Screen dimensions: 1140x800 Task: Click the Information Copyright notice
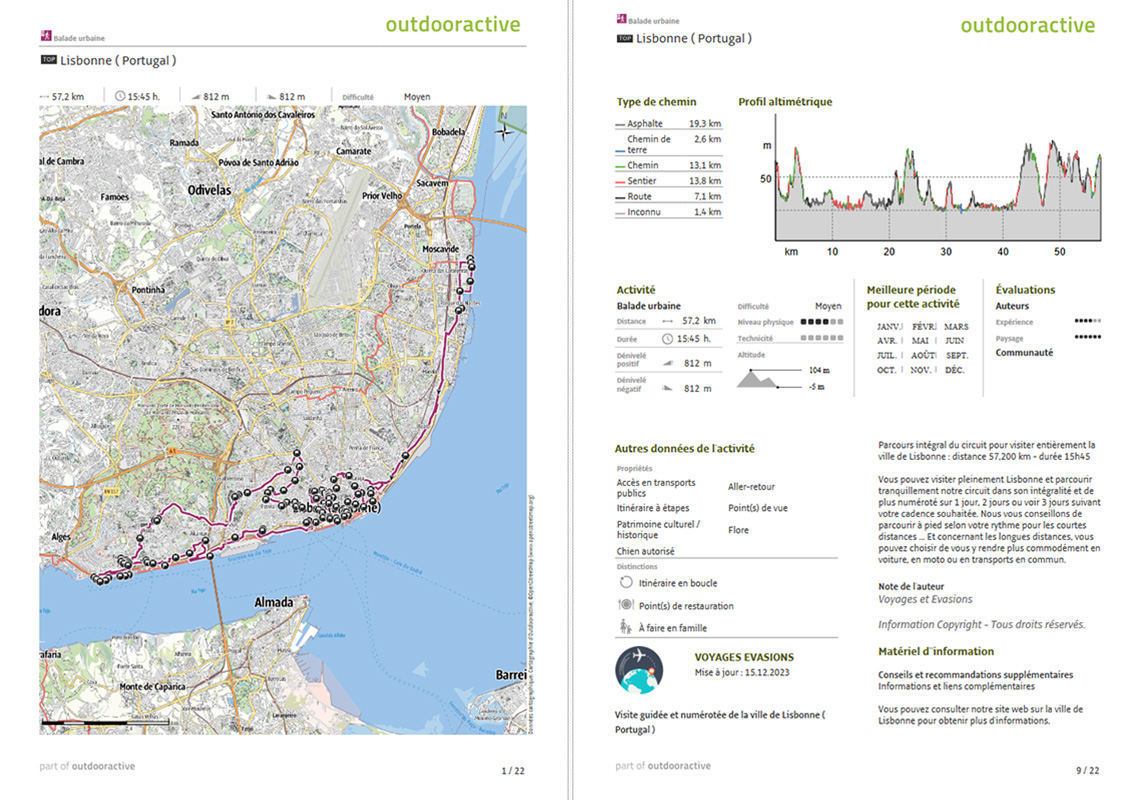click(x=982, y=624)
